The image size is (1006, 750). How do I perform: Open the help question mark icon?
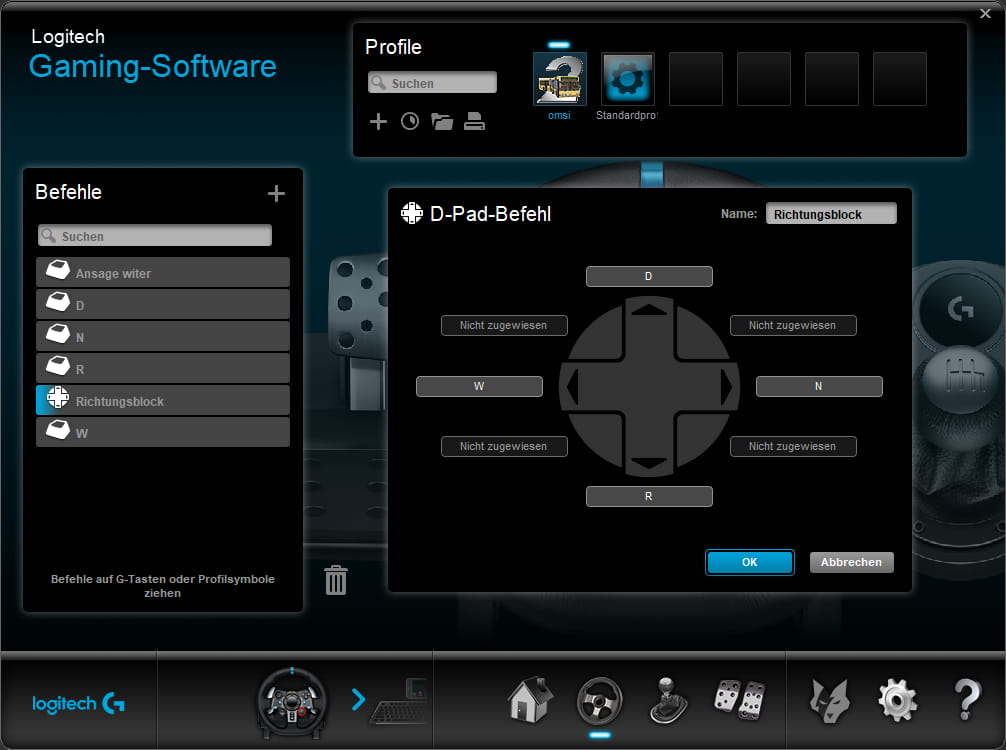[966, 700]
